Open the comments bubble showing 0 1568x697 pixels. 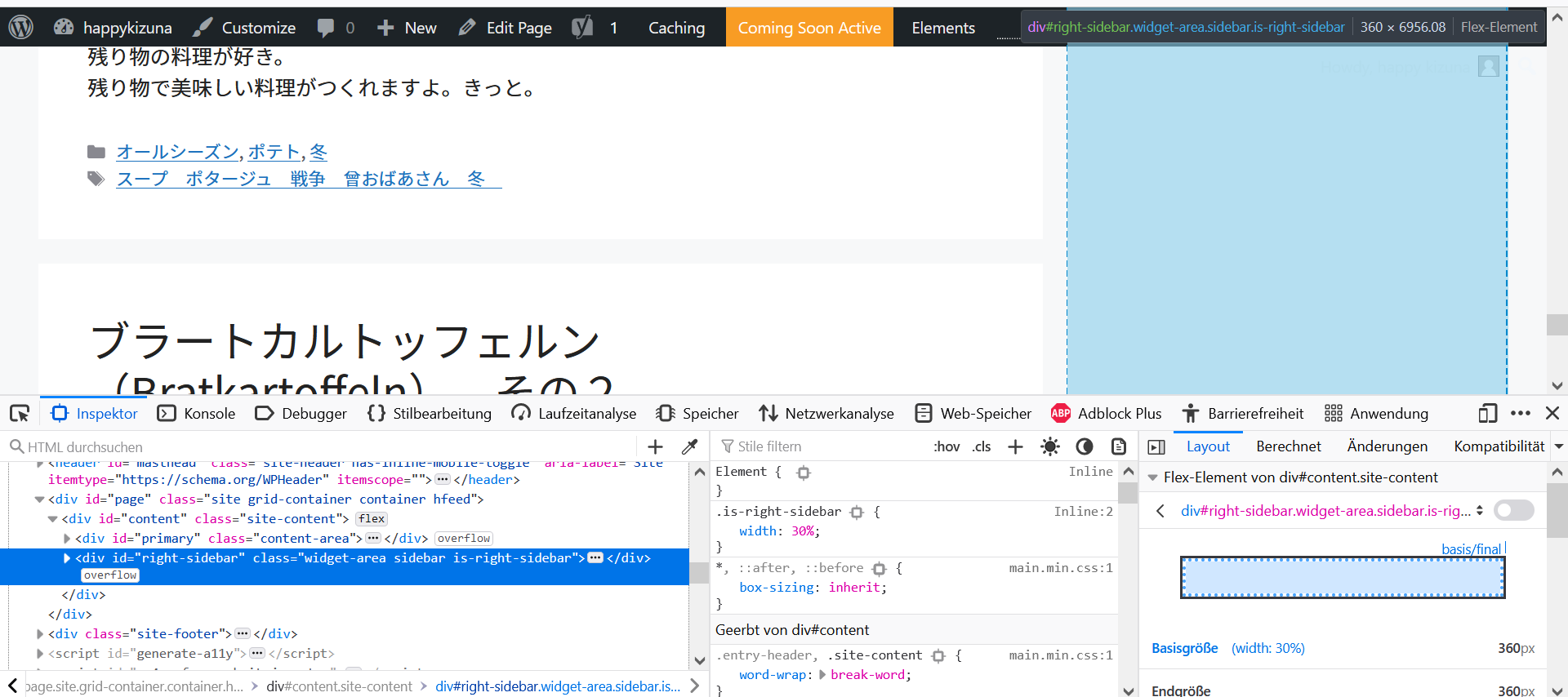click(336, 27)
